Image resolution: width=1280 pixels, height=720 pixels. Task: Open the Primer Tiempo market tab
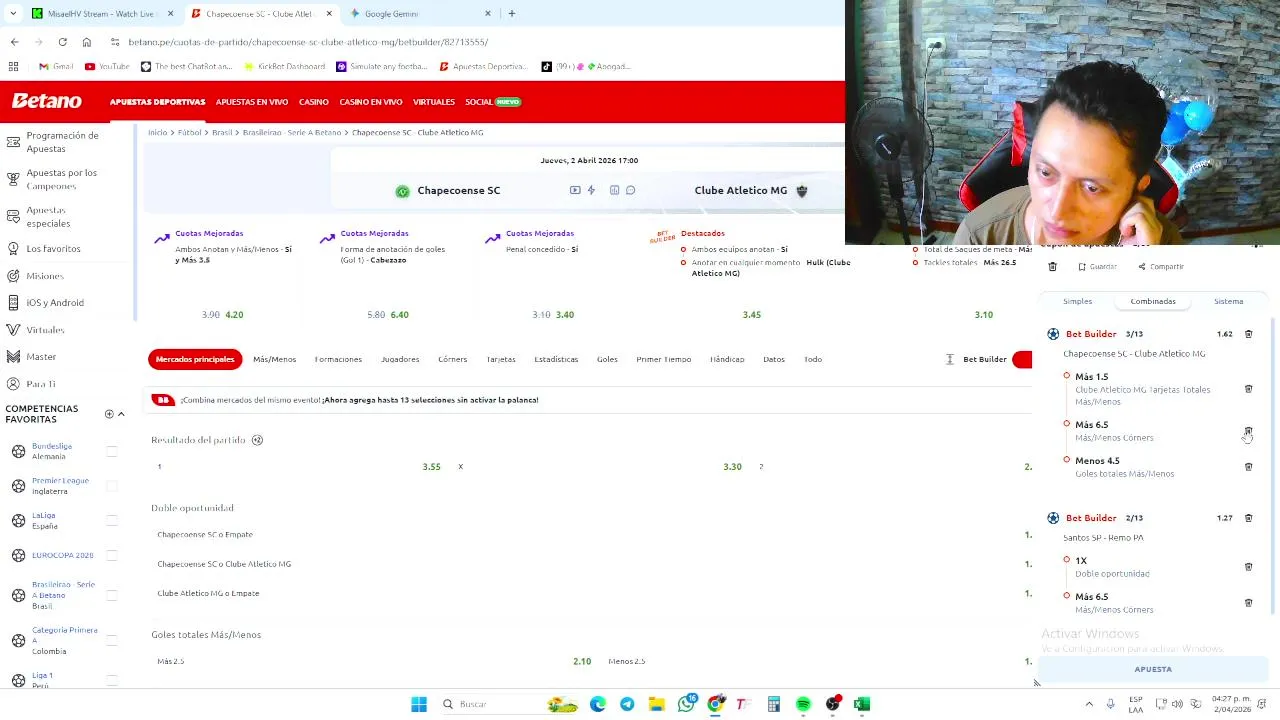(664, 359)
